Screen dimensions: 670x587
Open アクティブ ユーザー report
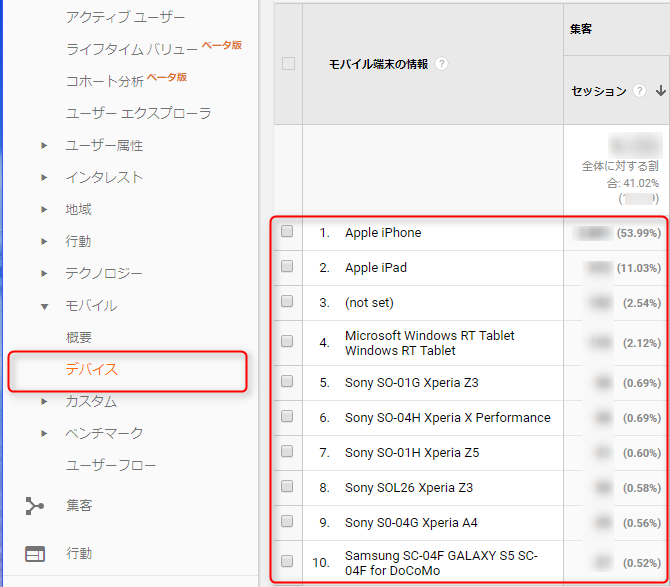(125, 17)
